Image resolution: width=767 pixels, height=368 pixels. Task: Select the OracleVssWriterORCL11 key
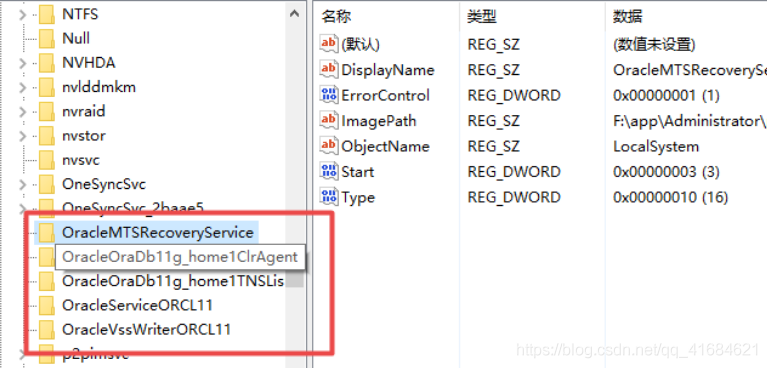tap(146, 329)
